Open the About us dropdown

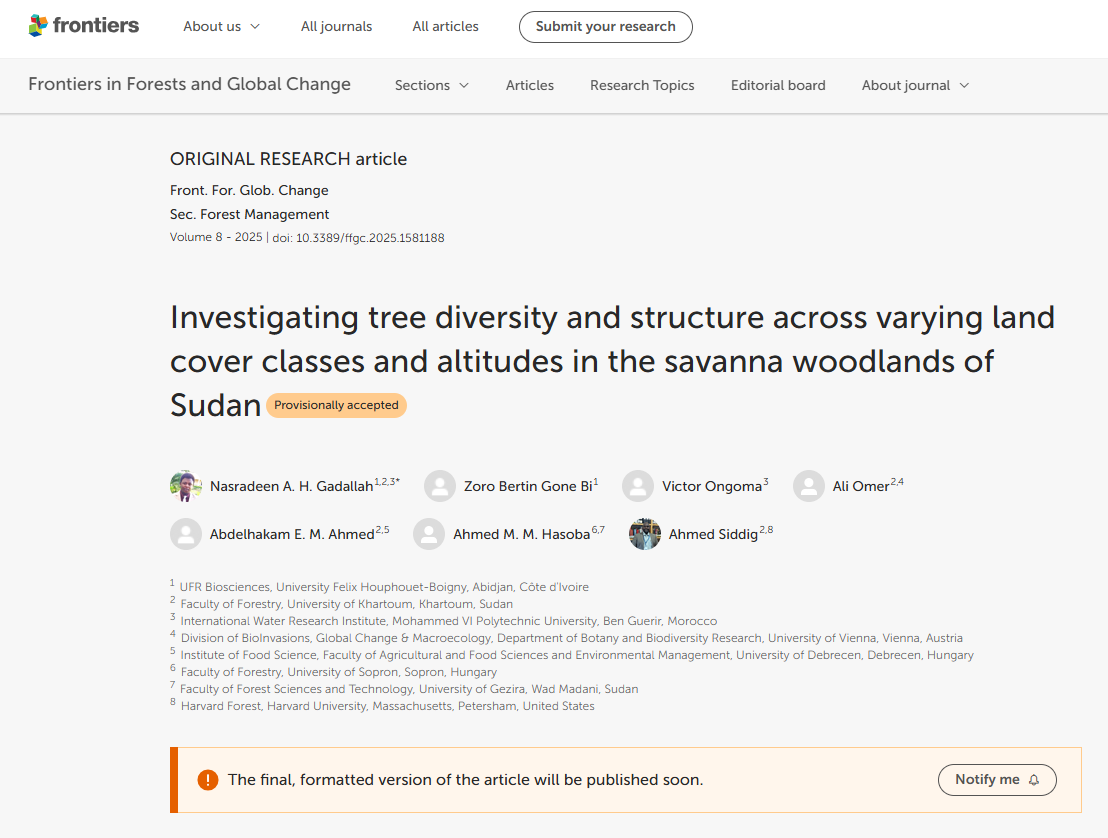tap(221, 26)
